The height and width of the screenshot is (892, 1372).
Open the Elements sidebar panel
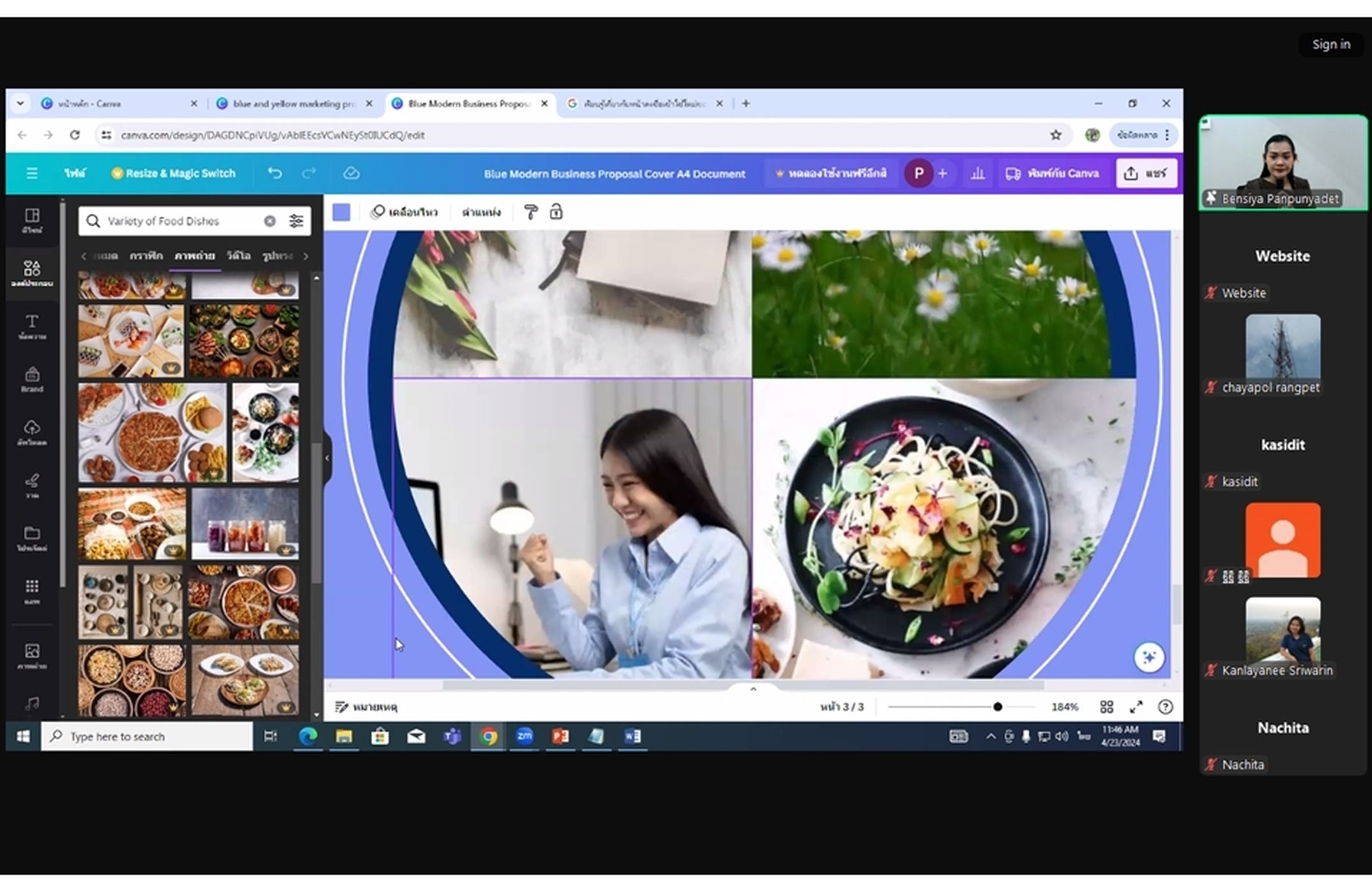tap(32, 273)
